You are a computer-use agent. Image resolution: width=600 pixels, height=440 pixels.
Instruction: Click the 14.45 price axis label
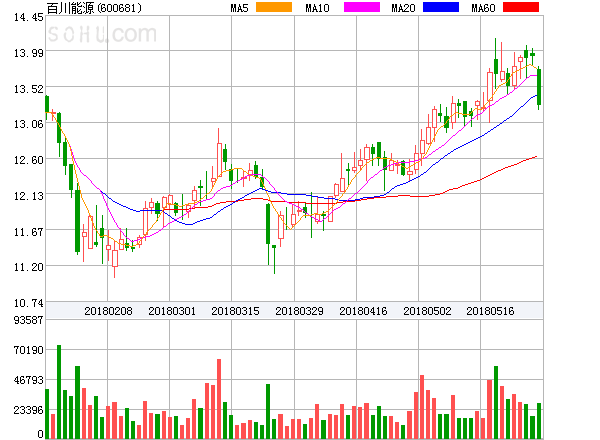[29, 17]
